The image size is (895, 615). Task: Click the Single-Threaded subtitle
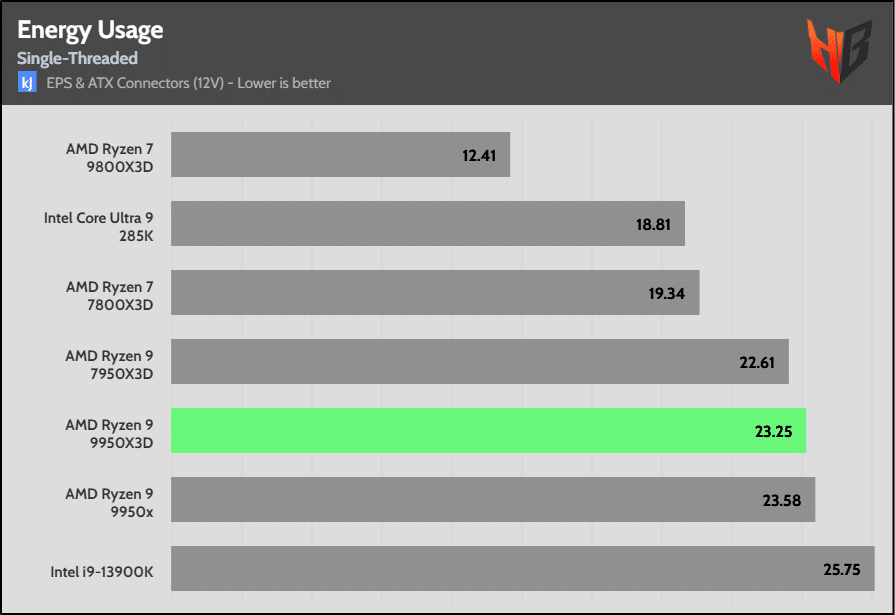pos(77,59)
